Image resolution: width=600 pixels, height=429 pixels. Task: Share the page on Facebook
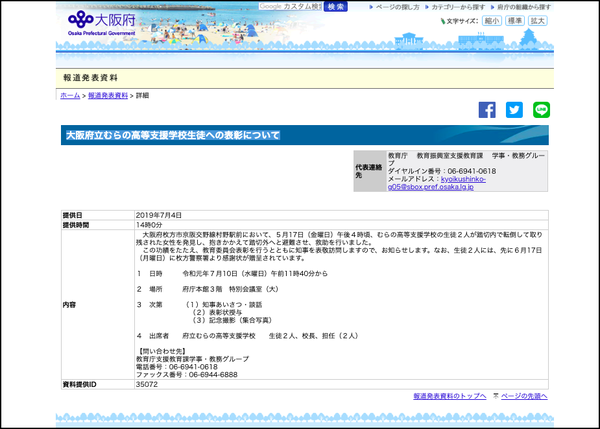pos(487,110)
